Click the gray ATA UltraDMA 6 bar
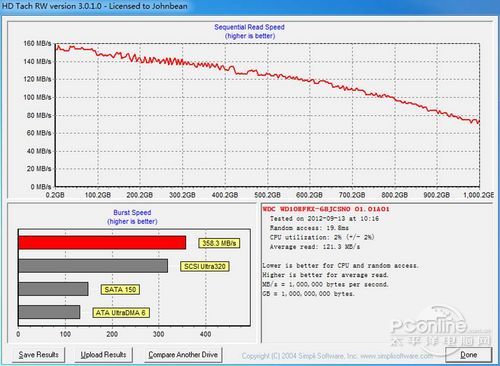500x366 pixels. coord(49,312)
